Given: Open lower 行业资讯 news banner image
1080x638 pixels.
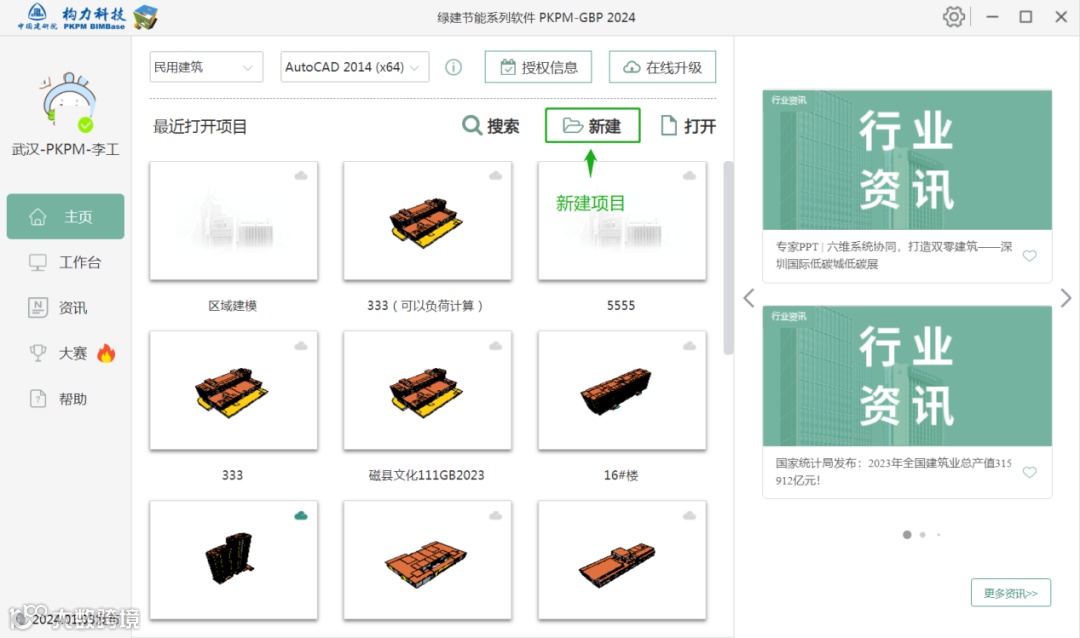Looking at the screenshot, I should click(x=907, y=376).
